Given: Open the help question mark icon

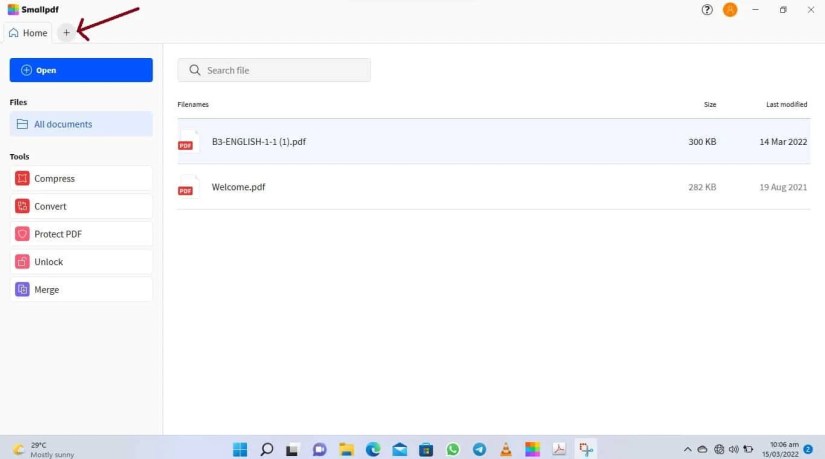Looking at the screenshot, I should [707, 9].
